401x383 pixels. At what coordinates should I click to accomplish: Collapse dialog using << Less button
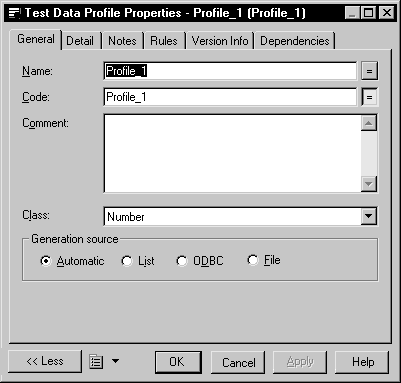(x=45, y=361)
